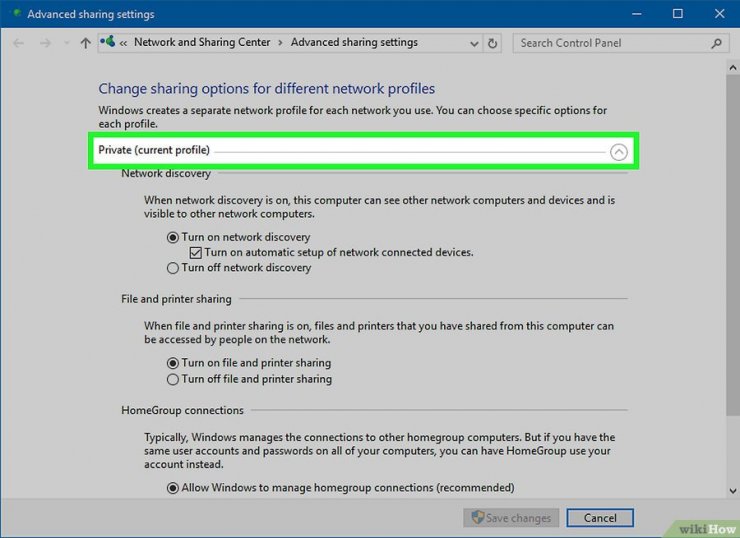Select Turn off network discovery
The image size is (740, 538).
click(173, 268)
